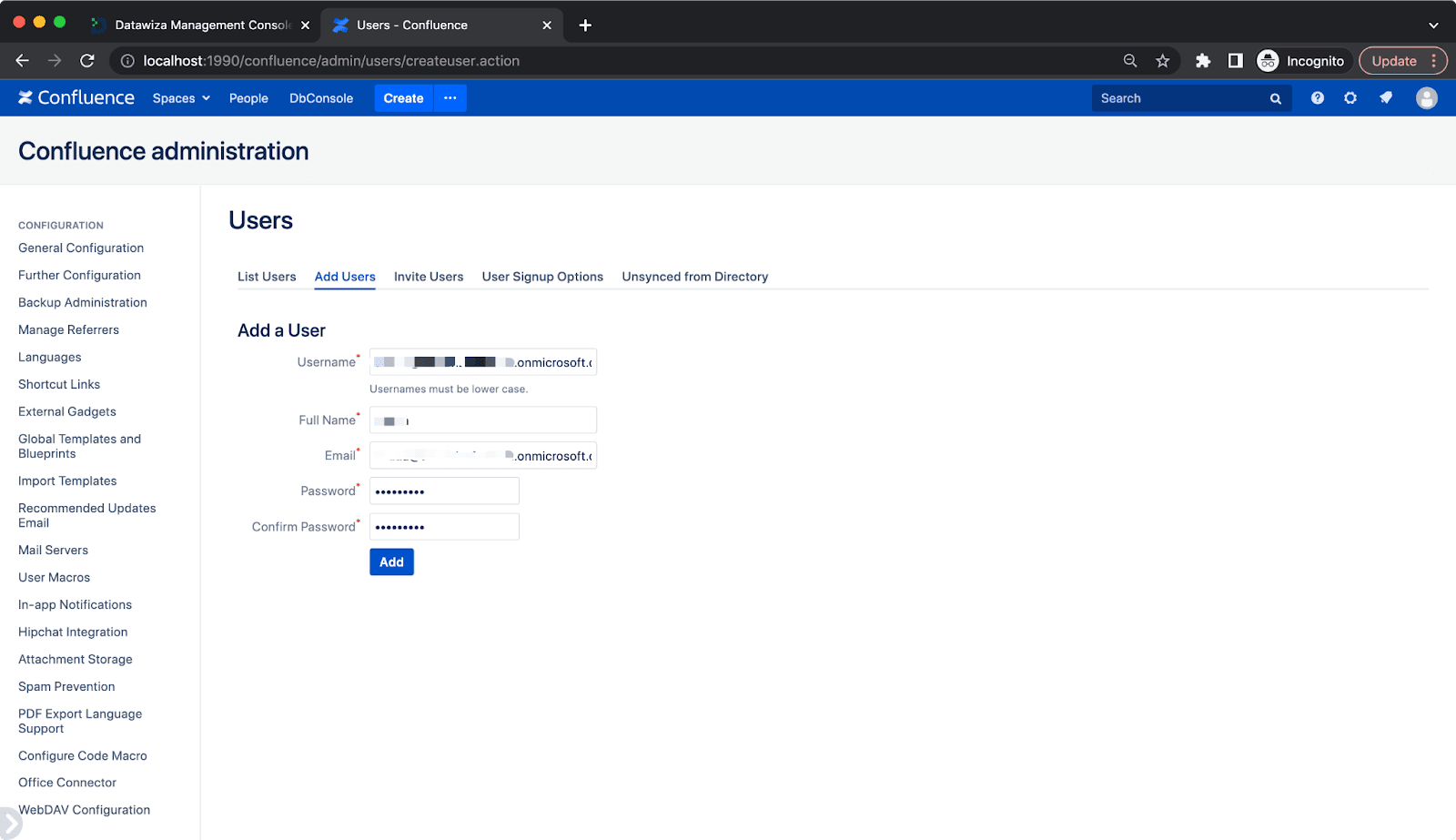Click the Add button to create user
This screenshot has width=1456, height=840.
[x=391, y=562]
